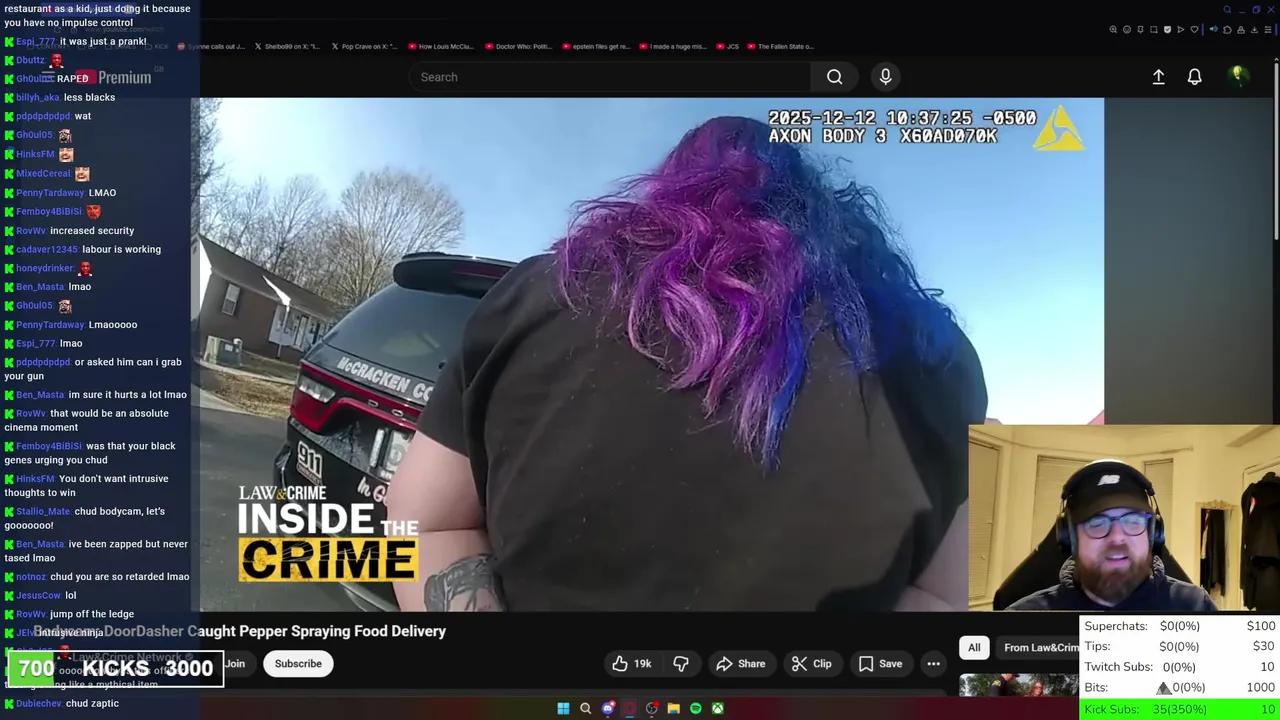Click the browser send/play arrow toolbar icon
1280x720 pixels.
point(1181,30)
